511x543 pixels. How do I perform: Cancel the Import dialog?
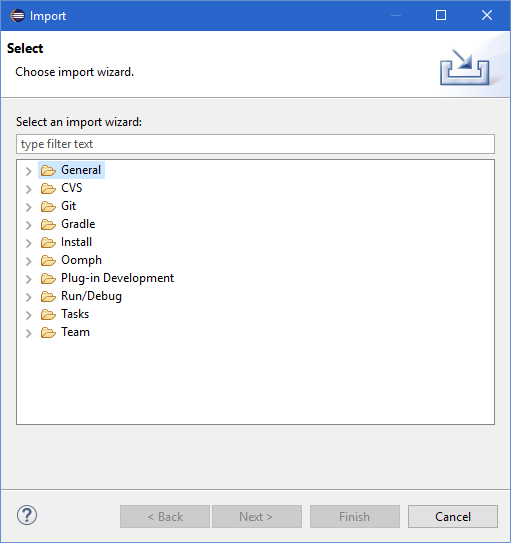click(453, 517)
